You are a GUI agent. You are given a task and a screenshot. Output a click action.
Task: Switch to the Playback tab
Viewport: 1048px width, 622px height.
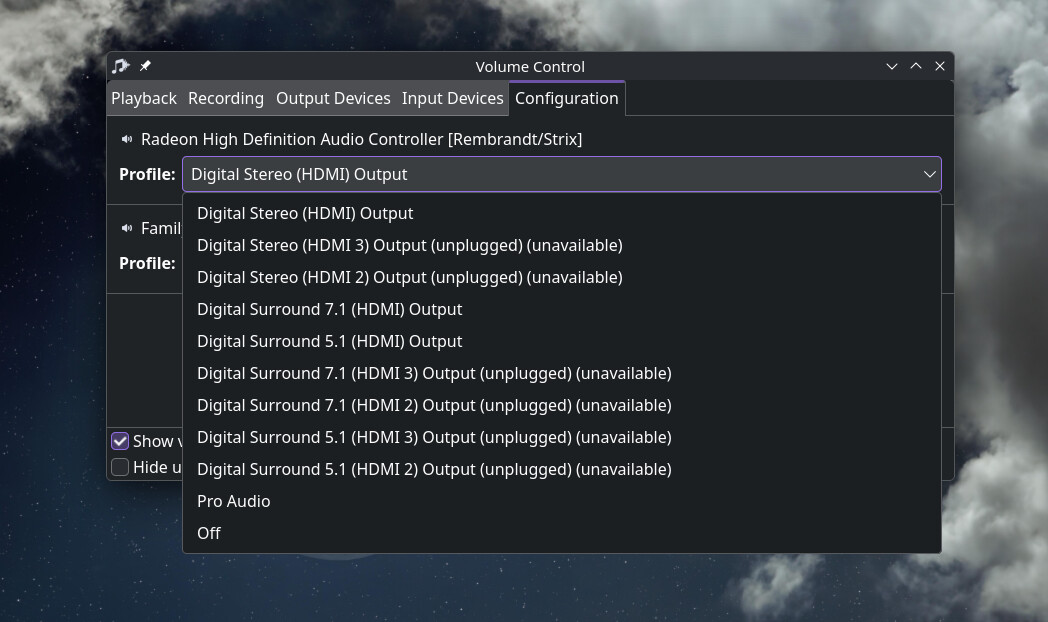tap(144, 98)
